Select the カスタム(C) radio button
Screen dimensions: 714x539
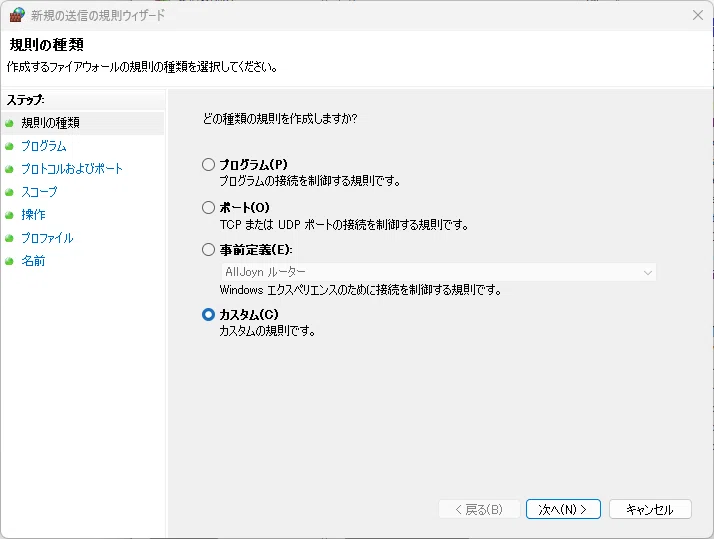[209, 315]
